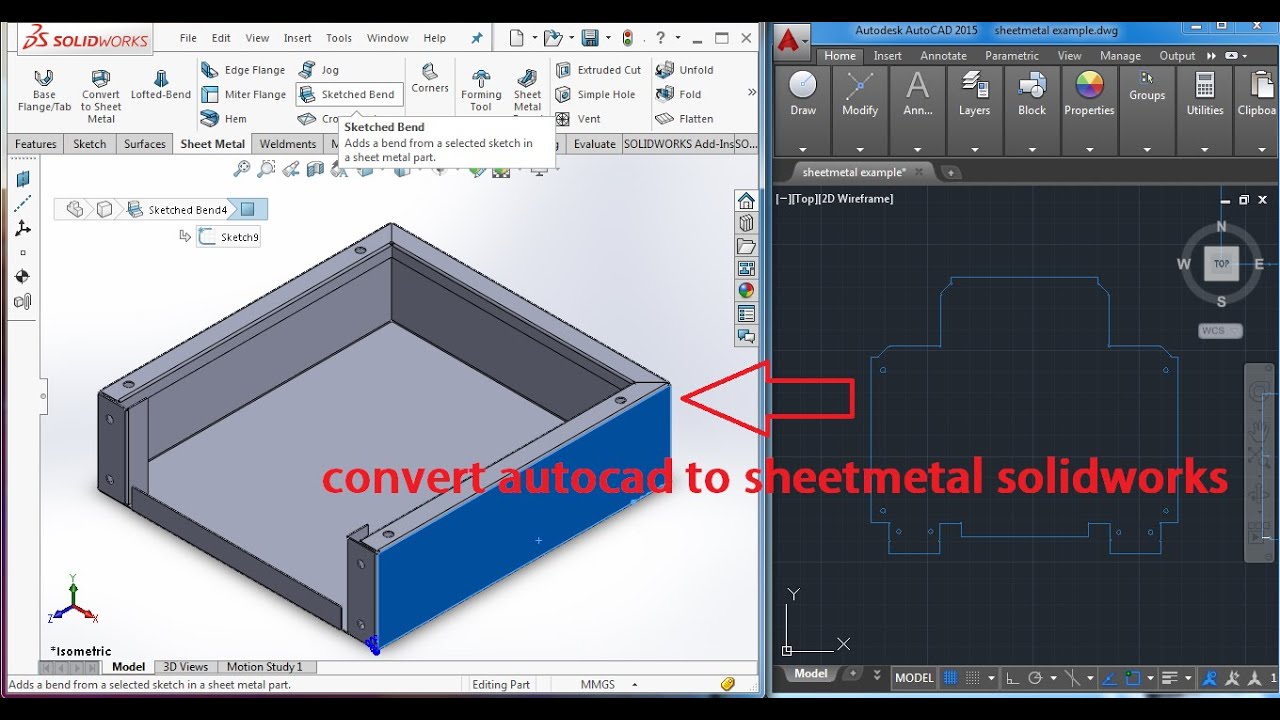Screen dimensions: 1280x720
Task: Choose the Lofted-Bend tool
Action: coord(160,85)
